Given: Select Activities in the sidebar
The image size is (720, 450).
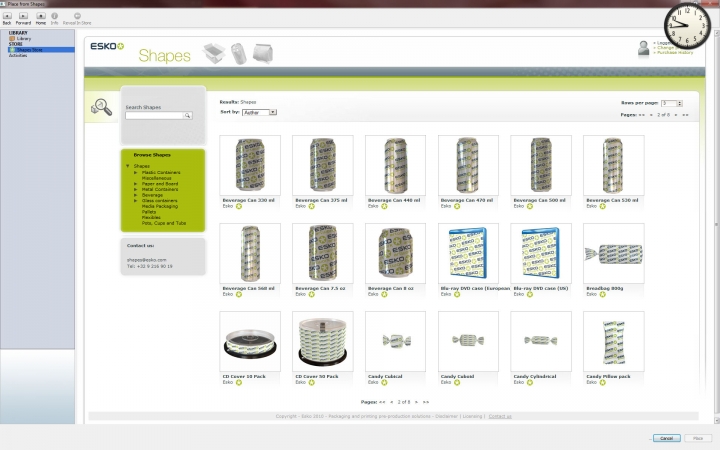Looking at the screenshot, I should coord(18,55).
